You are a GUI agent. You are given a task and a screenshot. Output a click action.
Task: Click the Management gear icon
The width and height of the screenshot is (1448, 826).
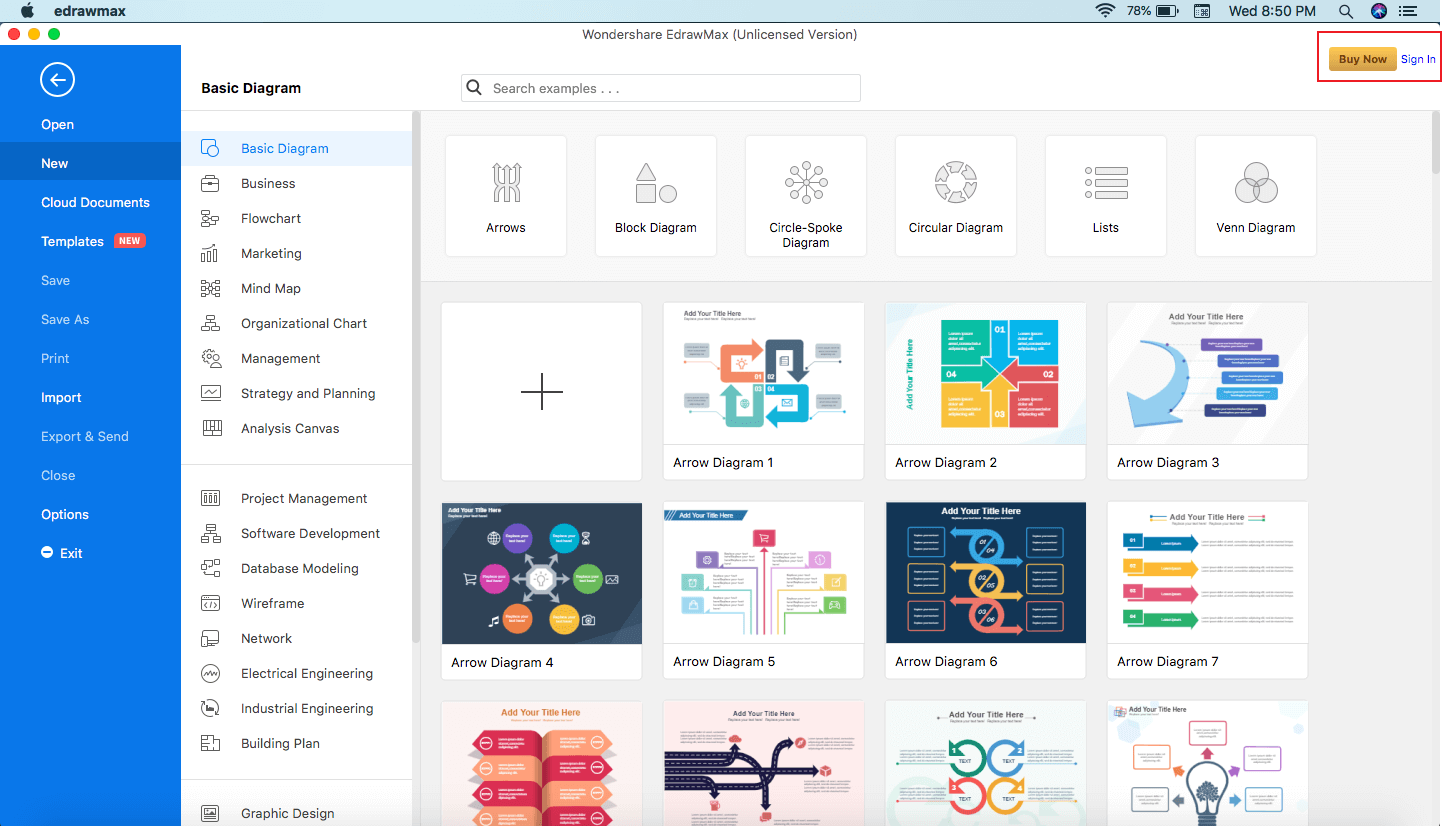[210, 358]
